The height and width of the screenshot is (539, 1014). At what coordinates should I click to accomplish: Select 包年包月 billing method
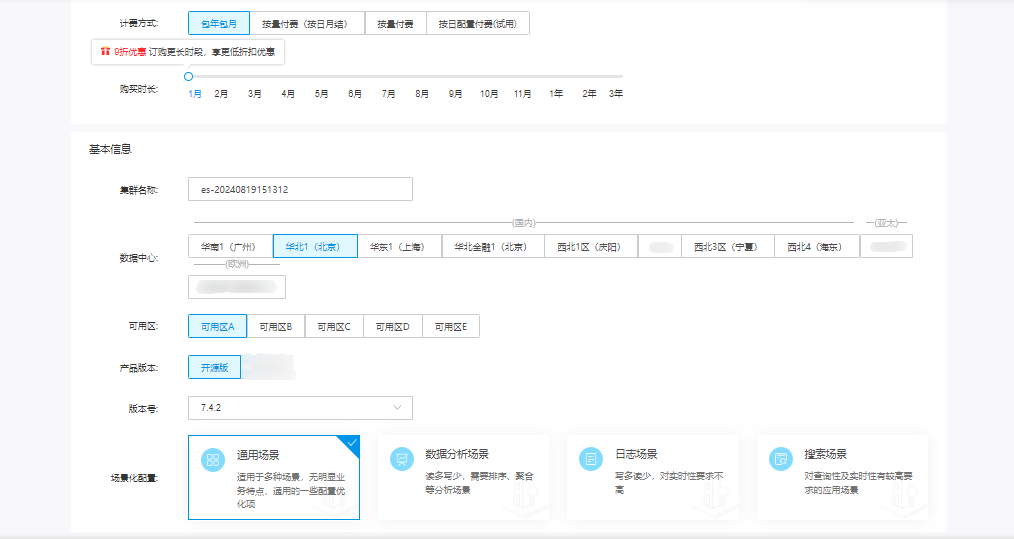pyautogui.click(x=218, y=23)
